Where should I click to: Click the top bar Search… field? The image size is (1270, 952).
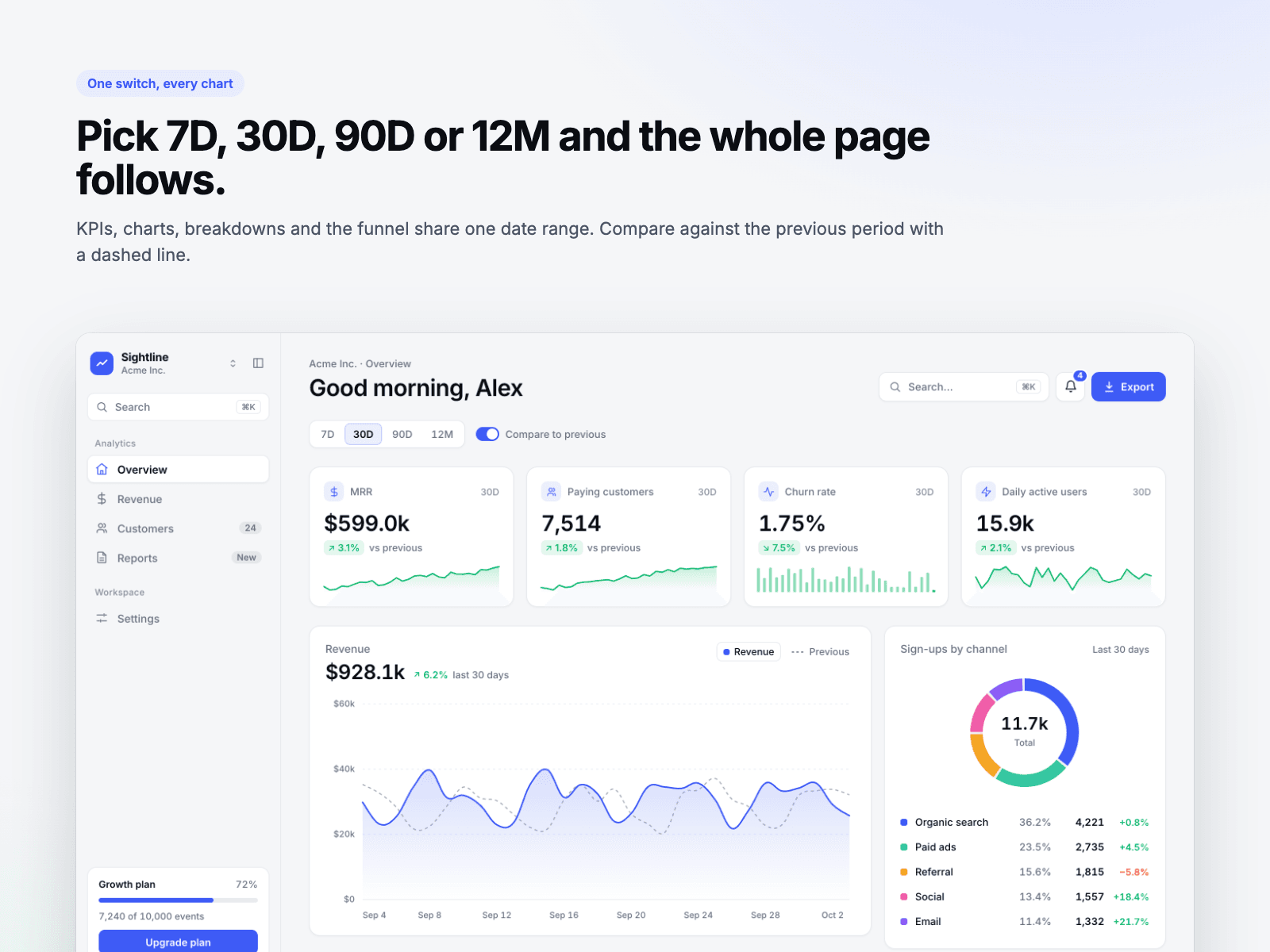(x=964, y=387)
